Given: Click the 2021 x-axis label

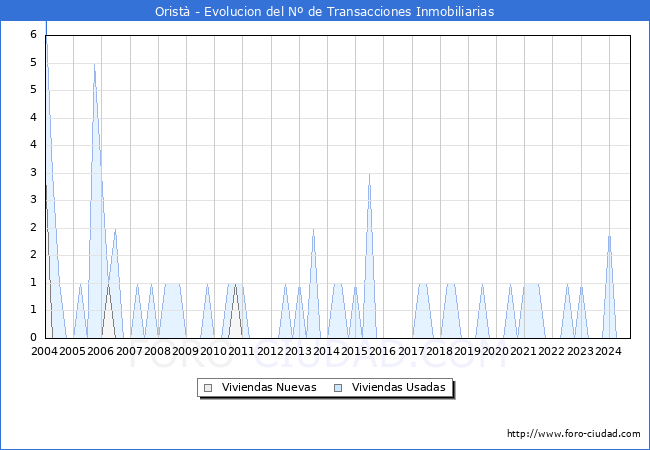Looking at the screenshot, I should coord(523,351).
